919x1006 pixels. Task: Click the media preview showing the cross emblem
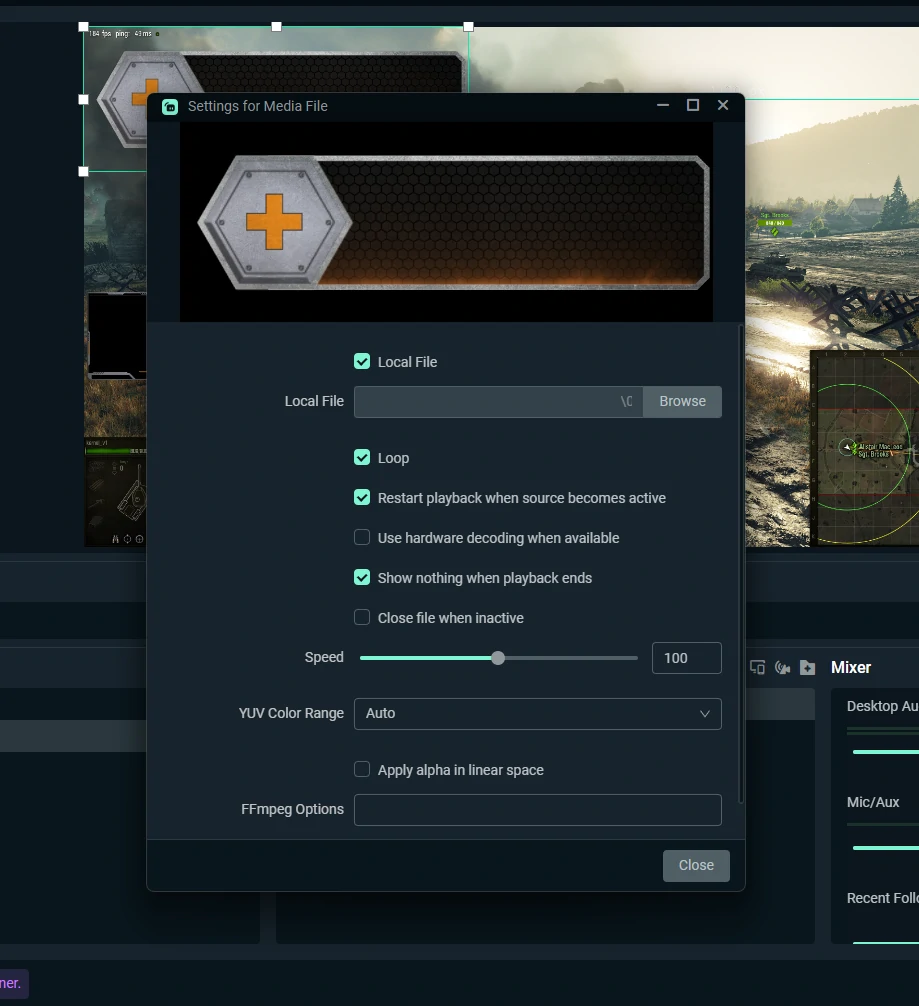click(x=446, y=220)
